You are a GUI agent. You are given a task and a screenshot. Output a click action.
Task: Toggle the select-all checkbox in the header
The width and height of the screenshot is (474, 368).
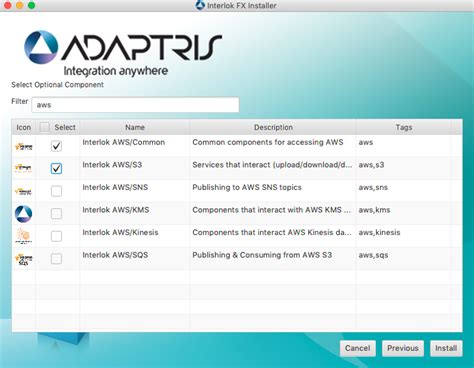tap(45, 127)
